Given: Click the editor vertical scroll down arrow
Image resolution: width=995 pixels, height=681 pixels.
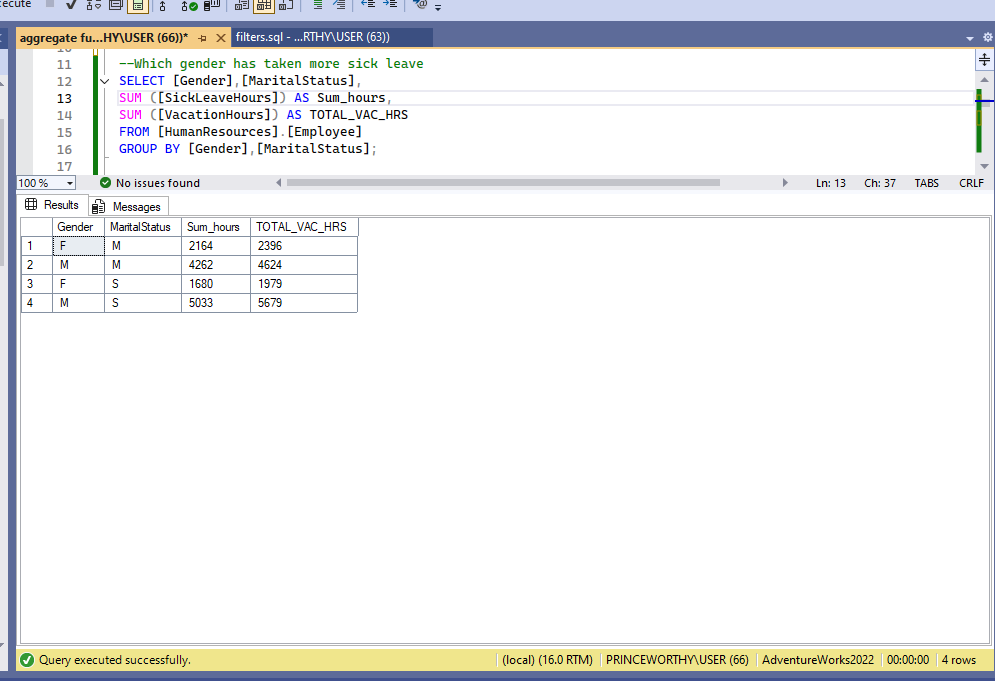Looking at the screenshot, I should pyautogui.click(x=984, y=166).
